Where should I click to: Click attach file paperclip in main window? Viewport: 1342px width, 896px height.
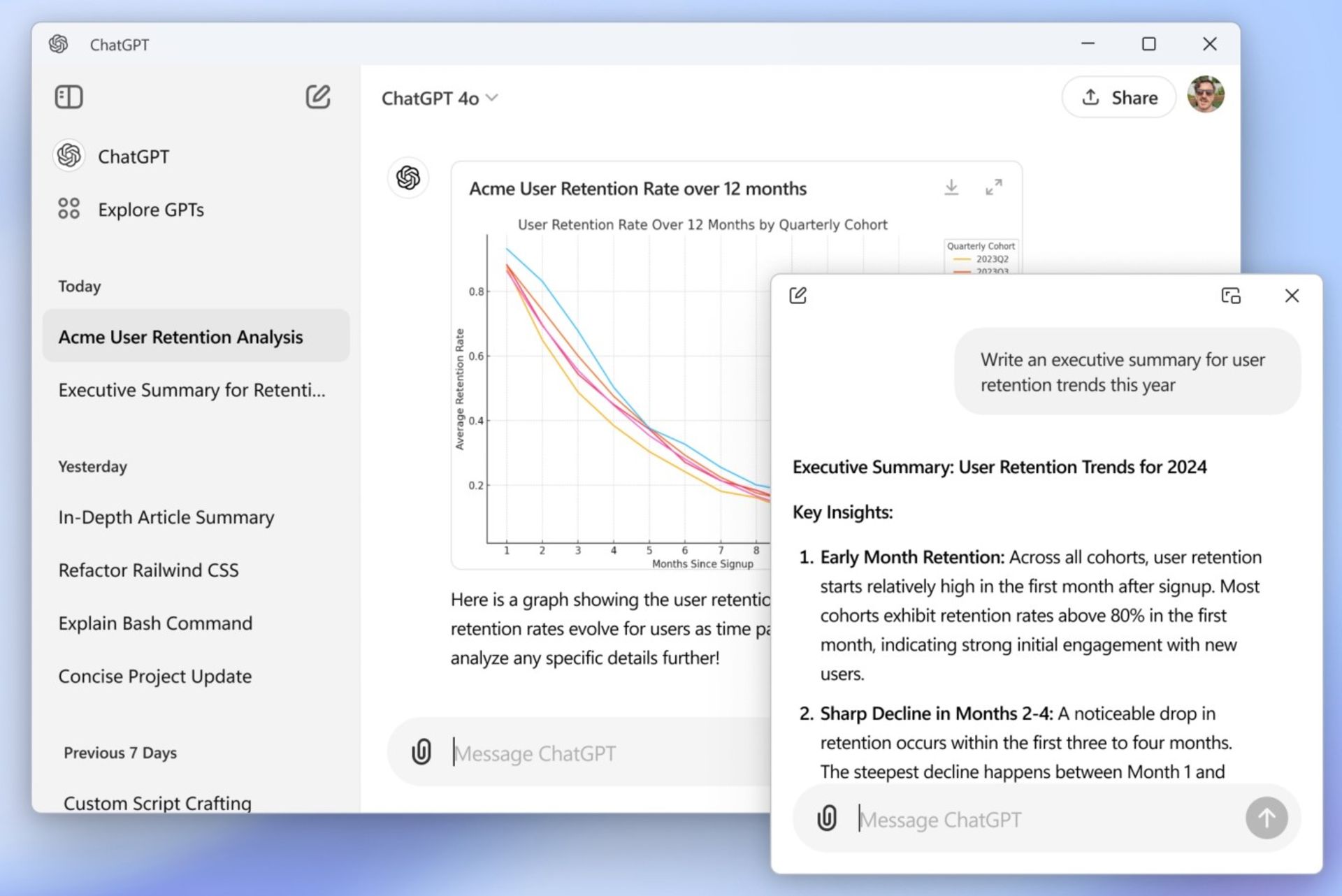coord(421,752)
